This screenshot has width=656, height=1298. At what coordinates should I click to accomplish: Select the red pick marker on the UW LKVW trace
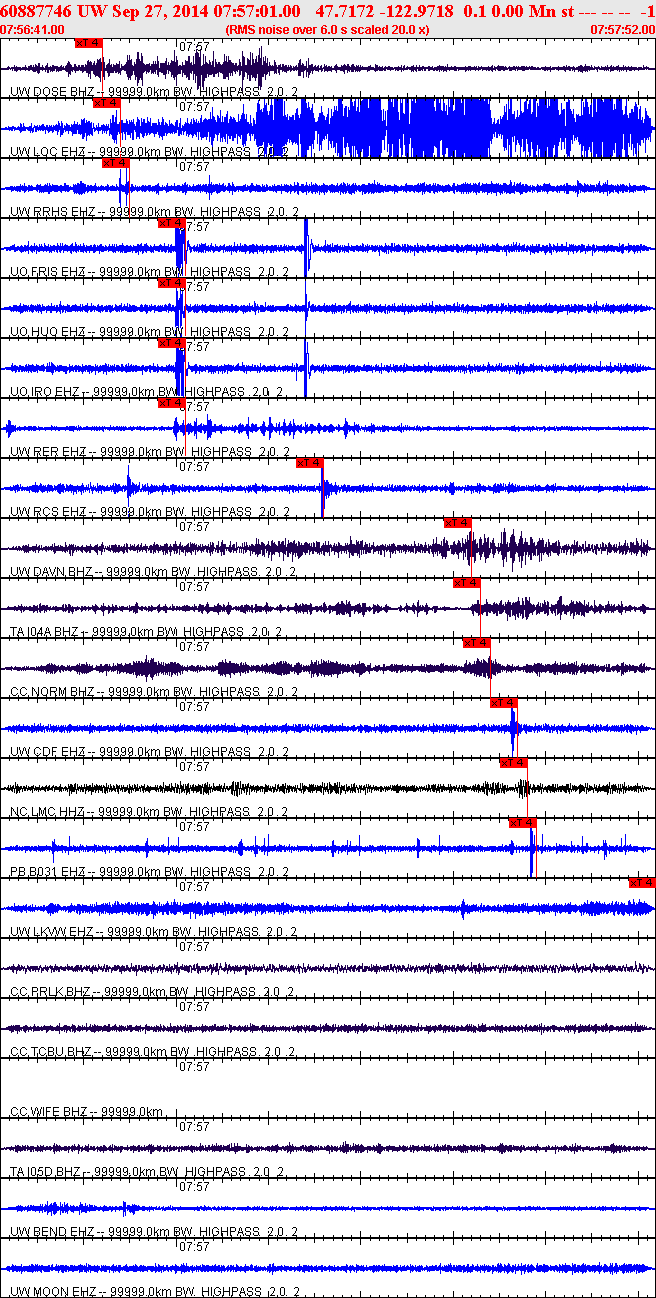[642, 883]
